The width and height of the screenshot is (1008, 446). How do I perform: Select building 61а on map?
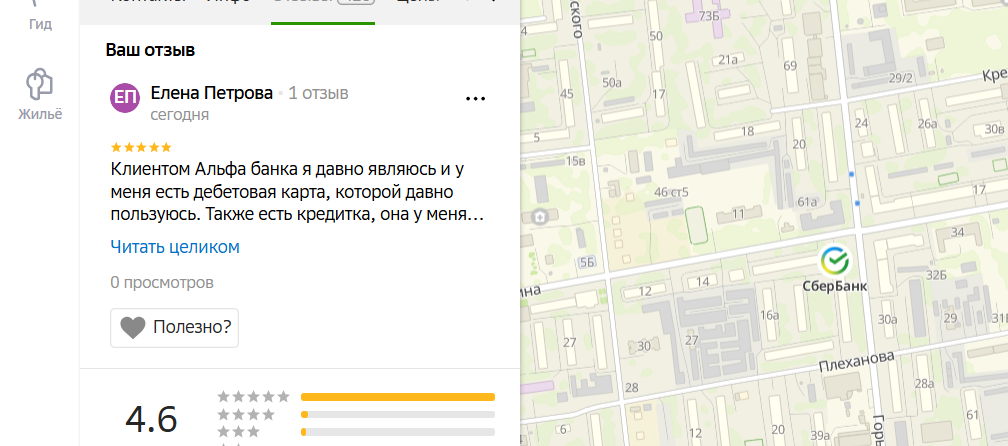tap(807, 202)
